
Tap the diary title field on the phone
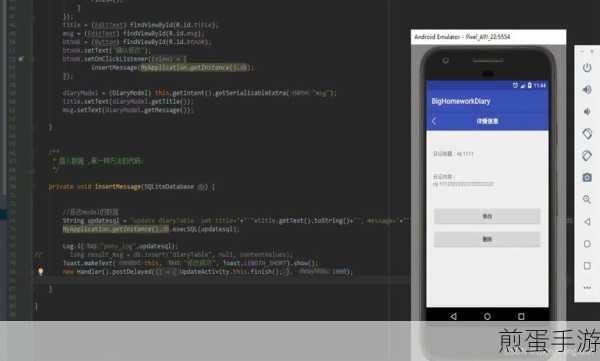[x=454, y=154]
